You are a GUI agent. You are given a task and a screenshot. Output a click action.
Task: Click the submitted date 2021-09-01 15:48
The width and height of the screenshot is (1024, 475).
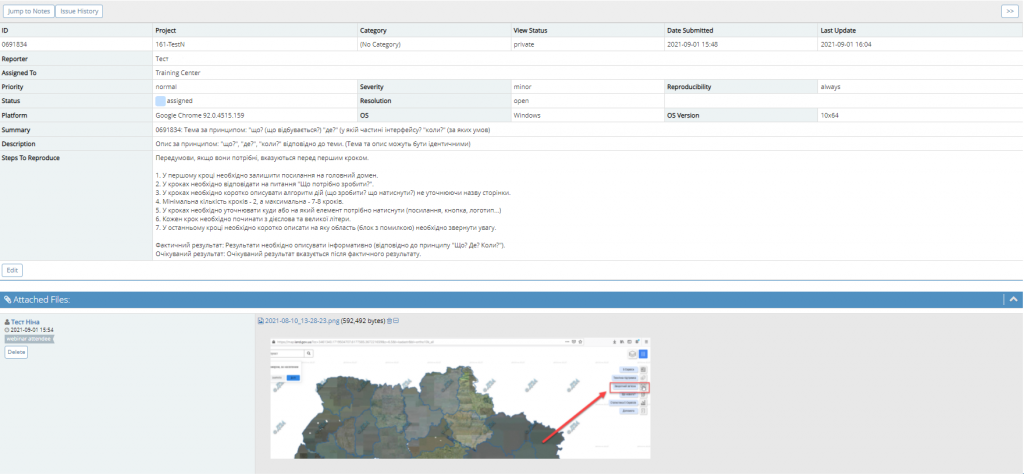pos(694,44)
